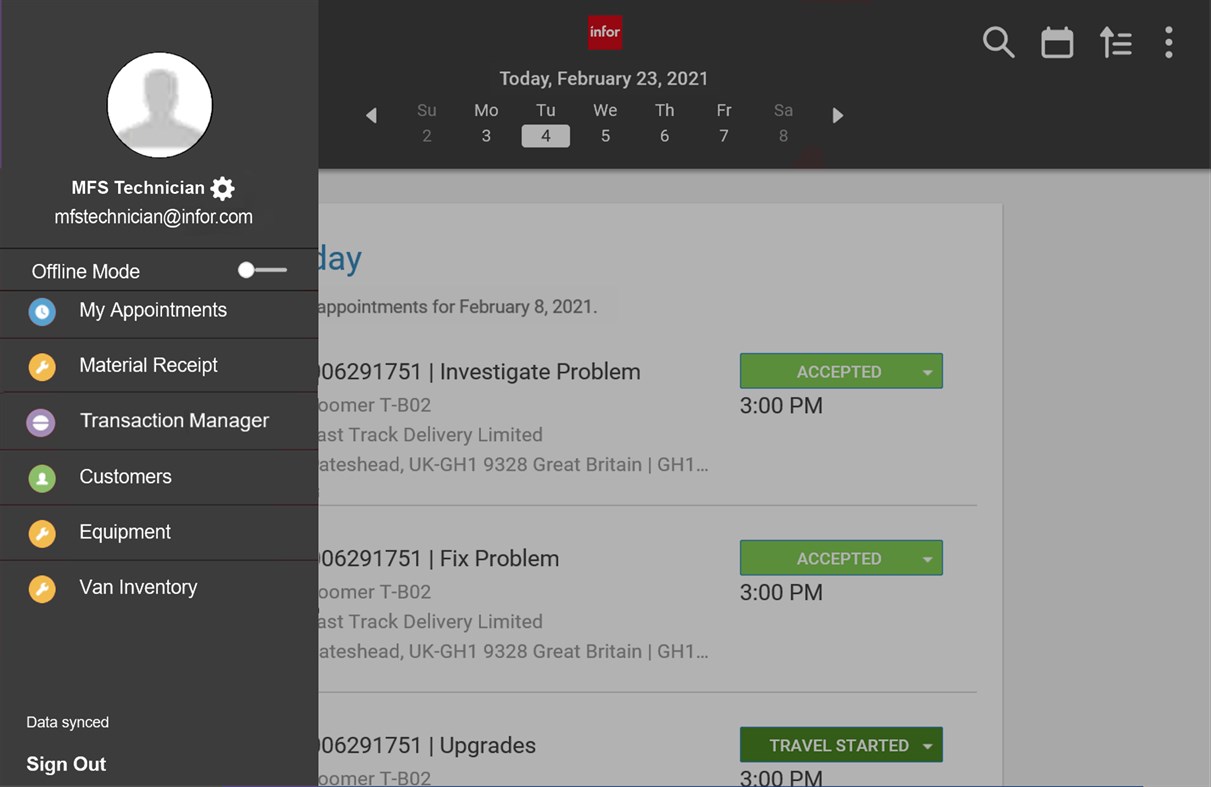Open the three-dot overflow menu
Screen dimensions: 1211x787
1168,43
